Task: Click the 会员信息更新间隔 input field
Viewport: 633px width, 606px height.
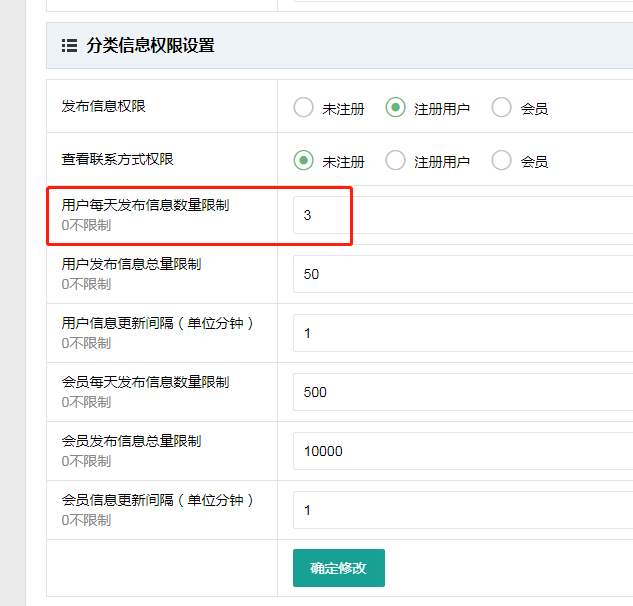Action: coord(462,510)
